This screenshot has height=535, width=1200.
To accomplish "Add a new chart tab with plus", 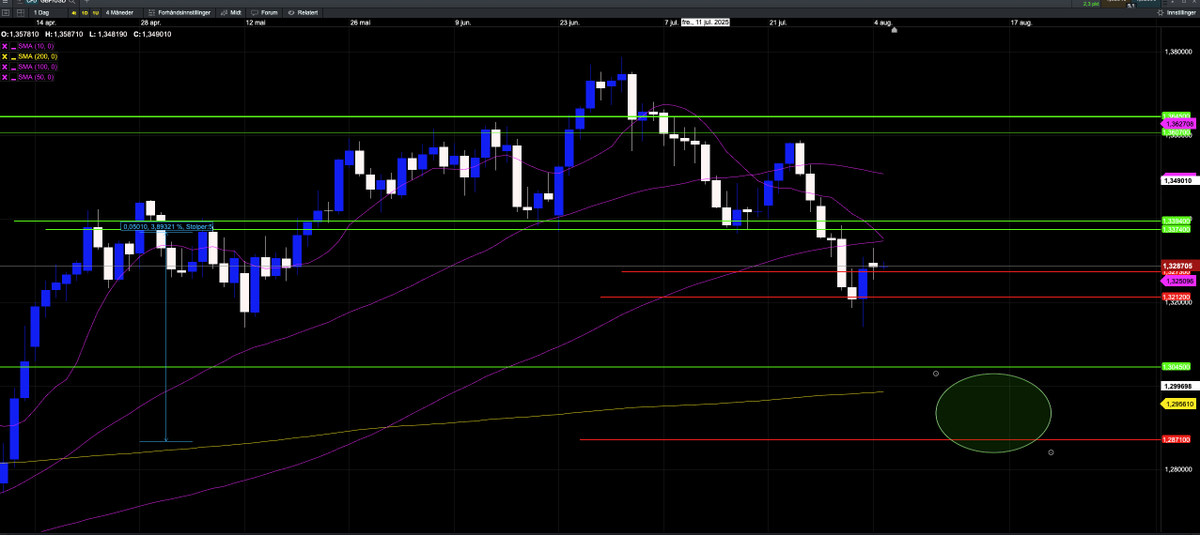I will (x=87, y=2).
